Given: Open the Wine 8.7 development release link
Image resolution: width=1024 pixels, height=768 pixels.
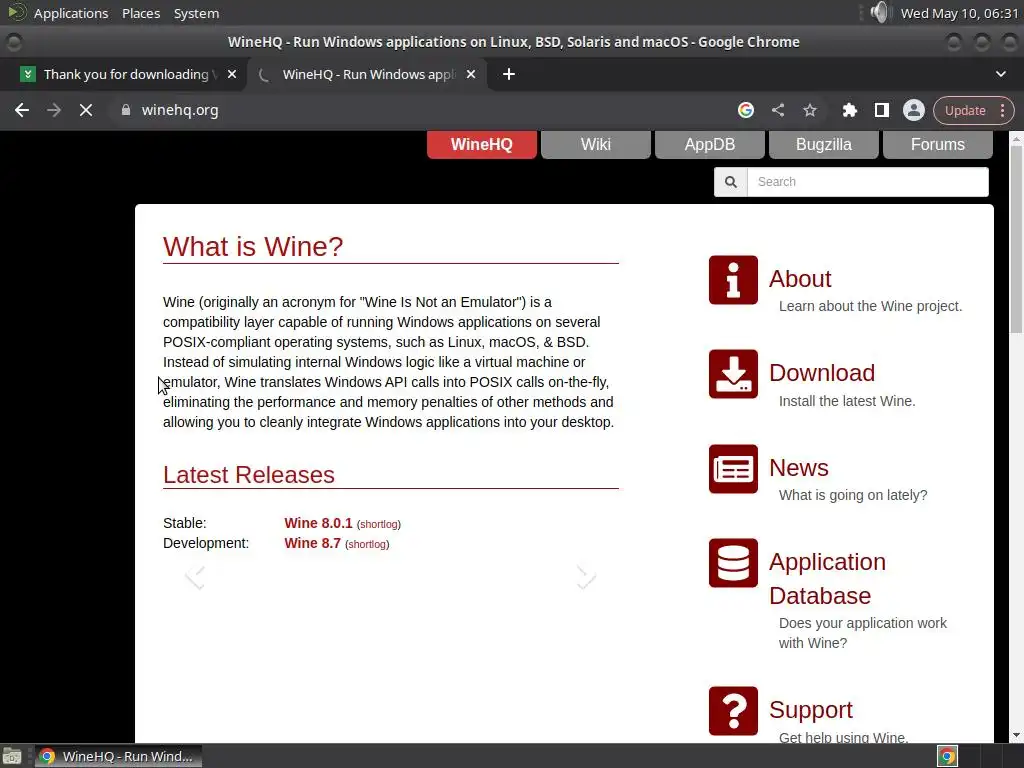Looking at the screenshot, I should point(312,543).
